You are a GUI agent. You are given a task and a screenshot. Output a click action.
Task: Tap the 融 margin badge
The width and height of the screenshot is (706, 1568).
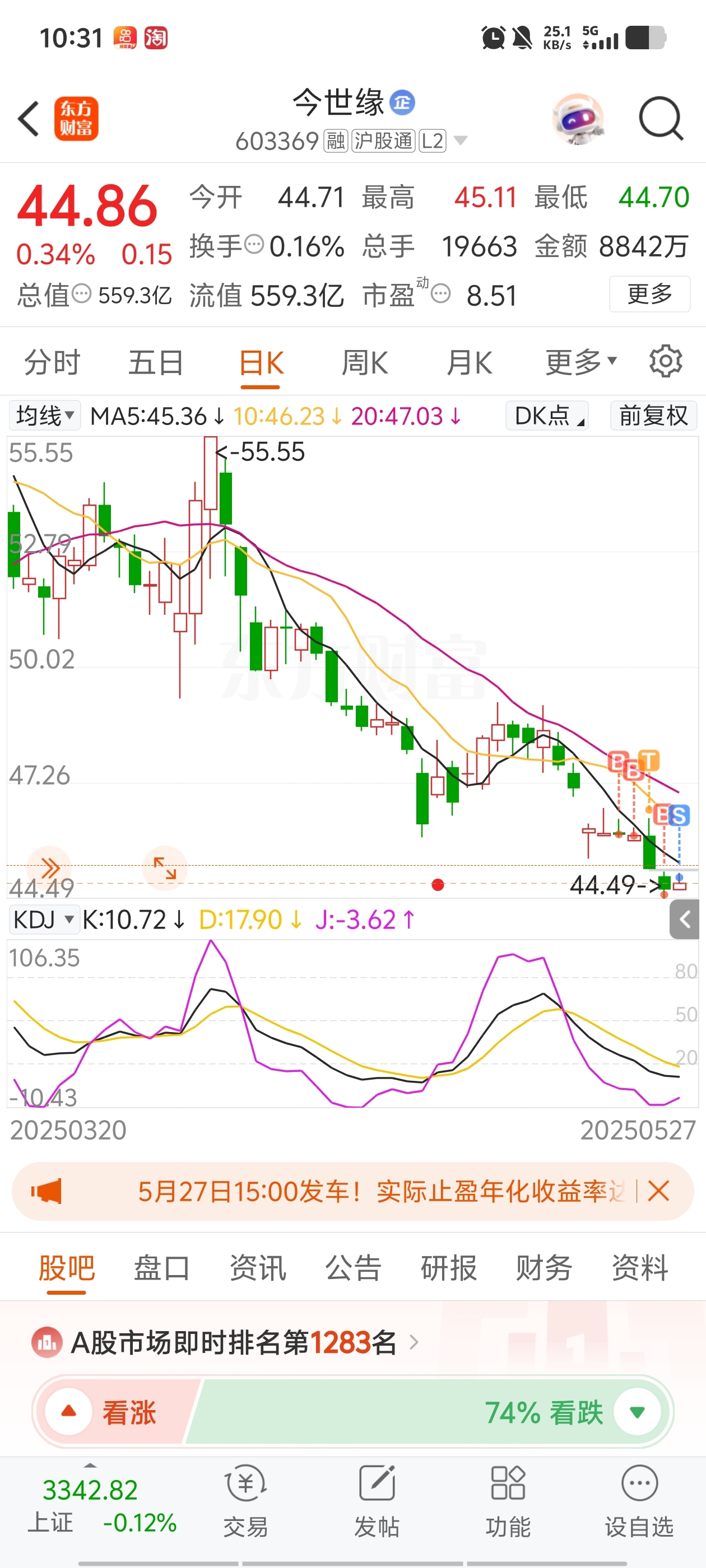(x=336, y=141)
